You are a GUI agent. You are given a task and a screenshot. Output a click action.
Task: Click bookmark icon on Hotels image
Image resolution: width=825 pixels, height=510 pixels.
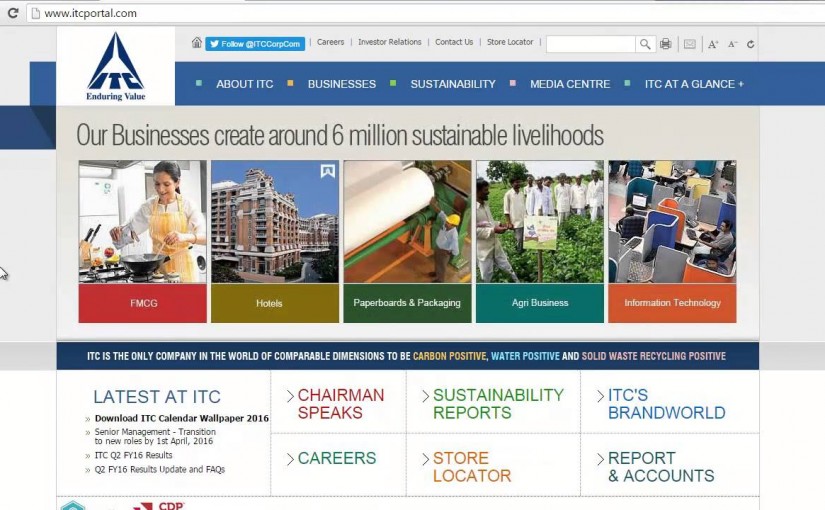pyautogui.click(x=328, y=171)
